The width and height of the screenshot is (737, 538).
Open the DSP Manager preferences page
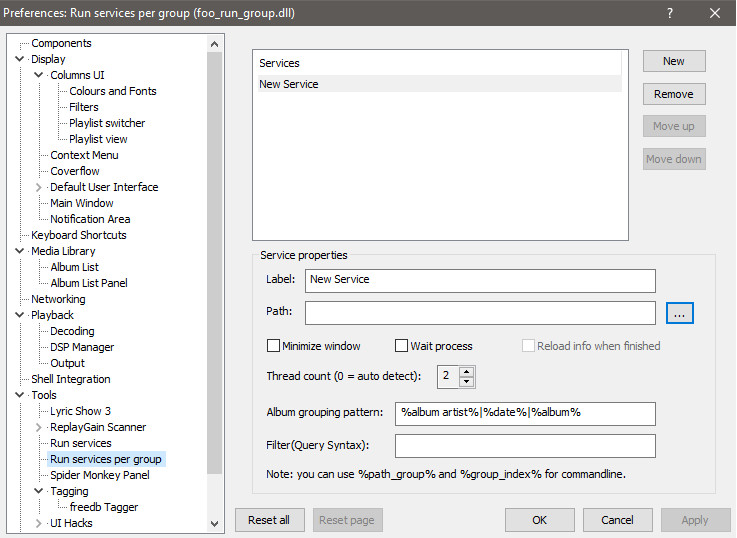click(82, 347)
